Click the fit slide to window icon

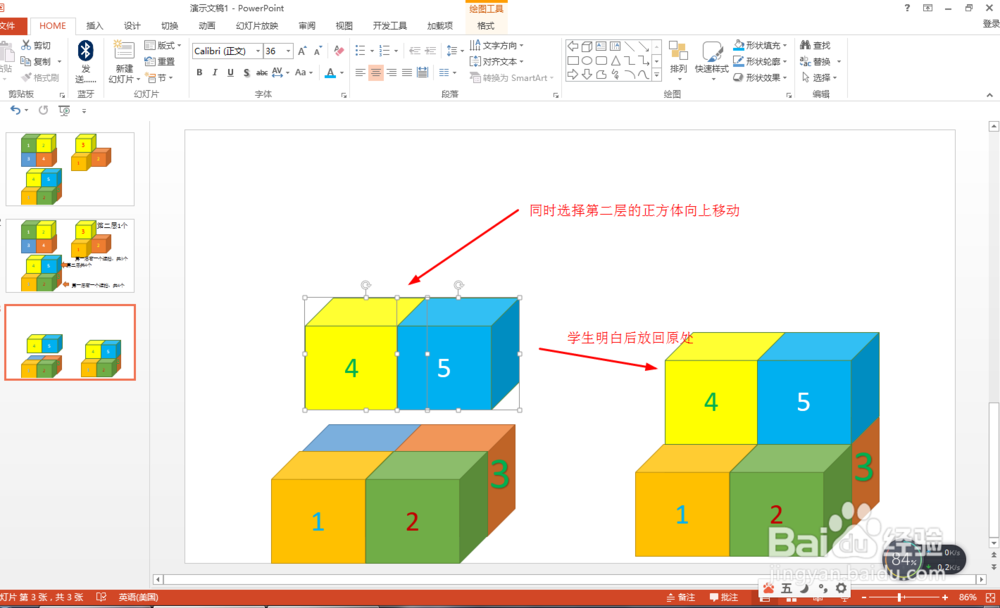pyautogui.click(x=990, y=597)
